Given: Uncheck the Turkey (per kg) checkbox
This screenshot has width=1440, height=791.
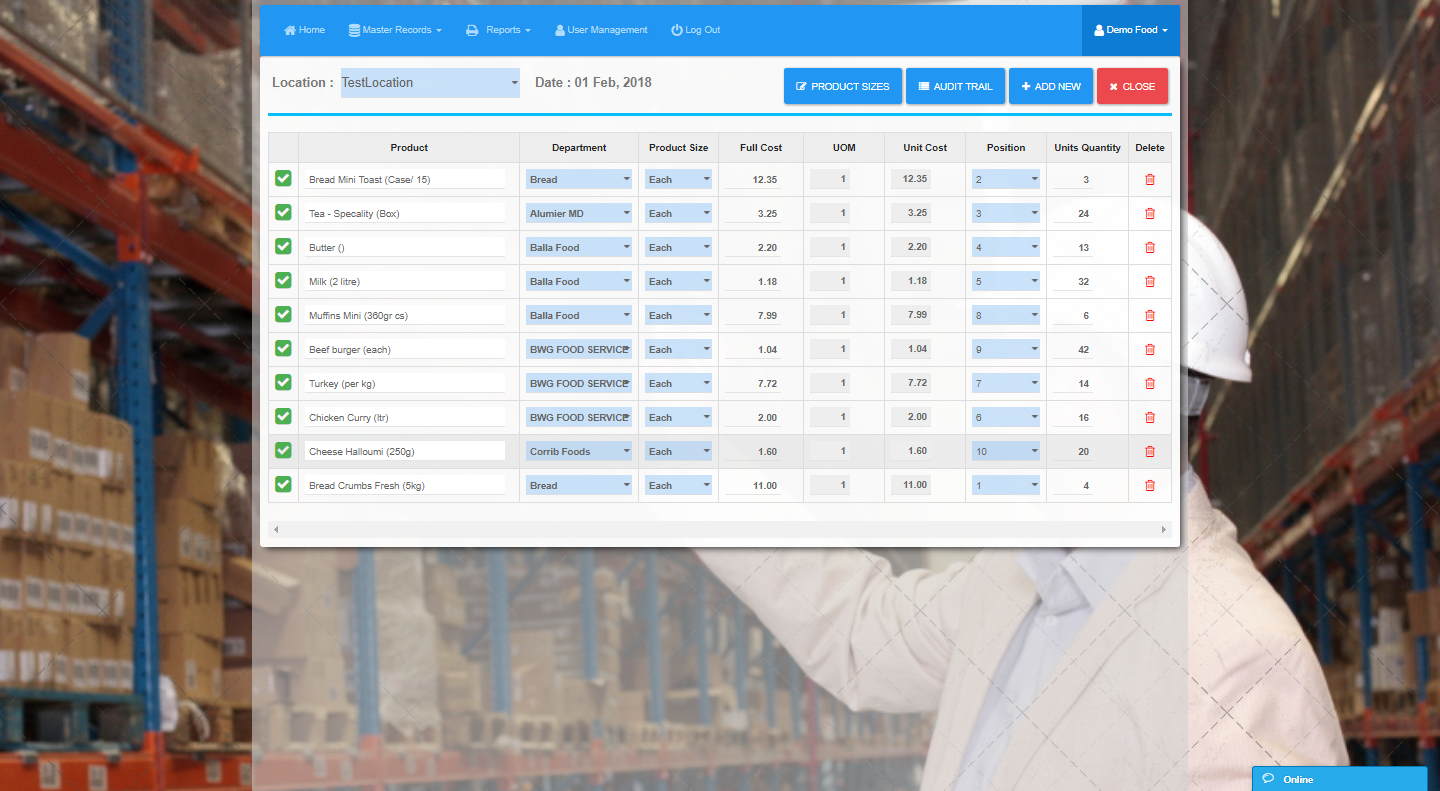Looking at the screenshot, I should pos(283,382).
